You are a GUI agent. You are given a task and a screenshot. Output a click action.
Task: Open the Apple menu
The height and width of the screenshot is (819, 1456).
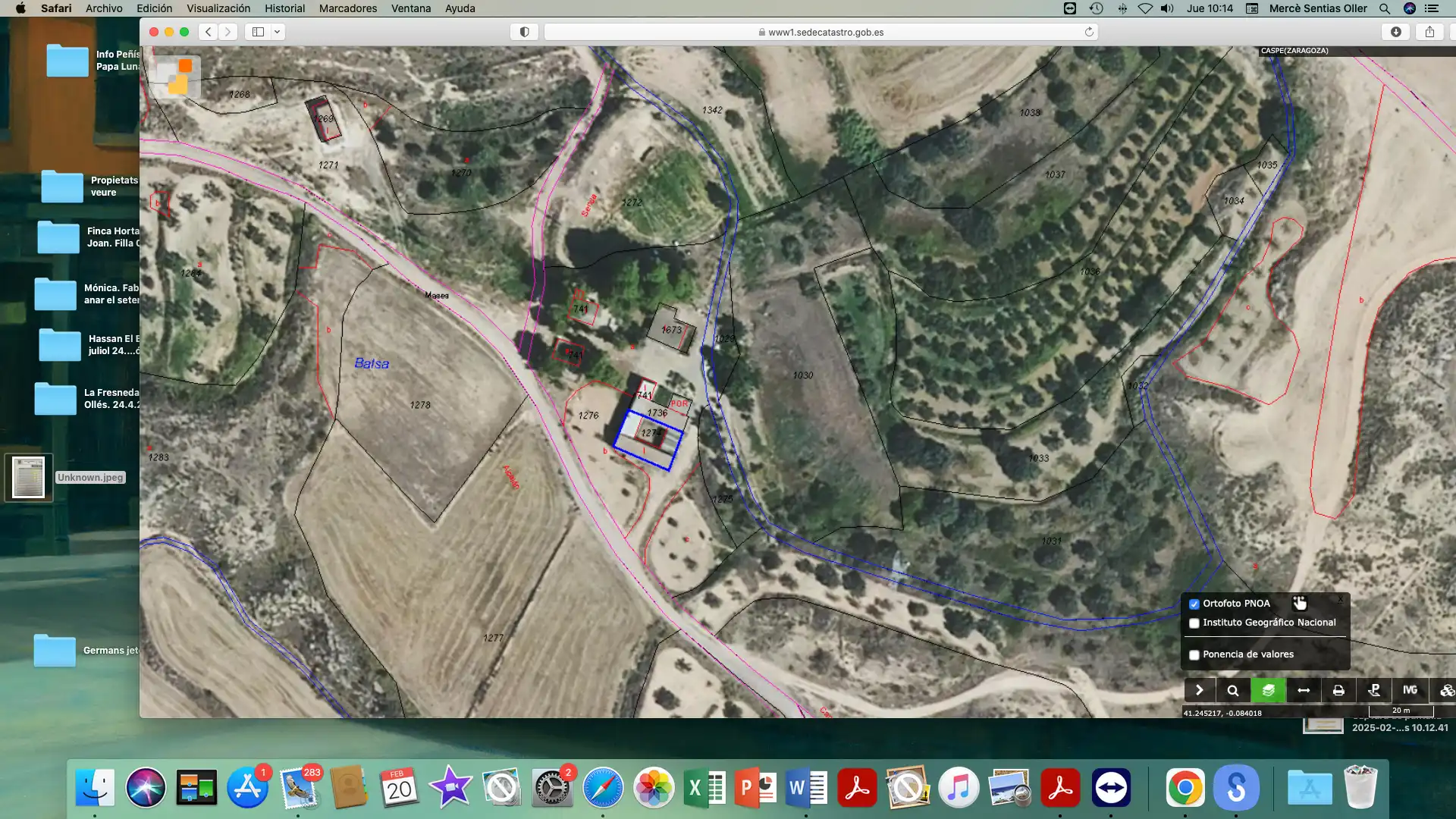click(20, 8)
